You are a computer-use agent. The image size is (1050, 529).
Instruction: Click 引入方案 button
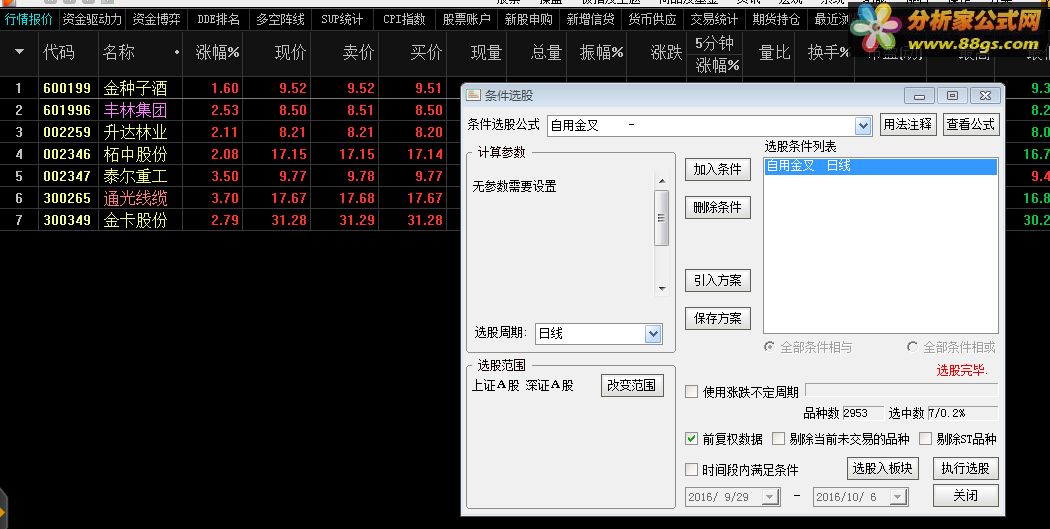pyautogui.click(x=717, y=281)
